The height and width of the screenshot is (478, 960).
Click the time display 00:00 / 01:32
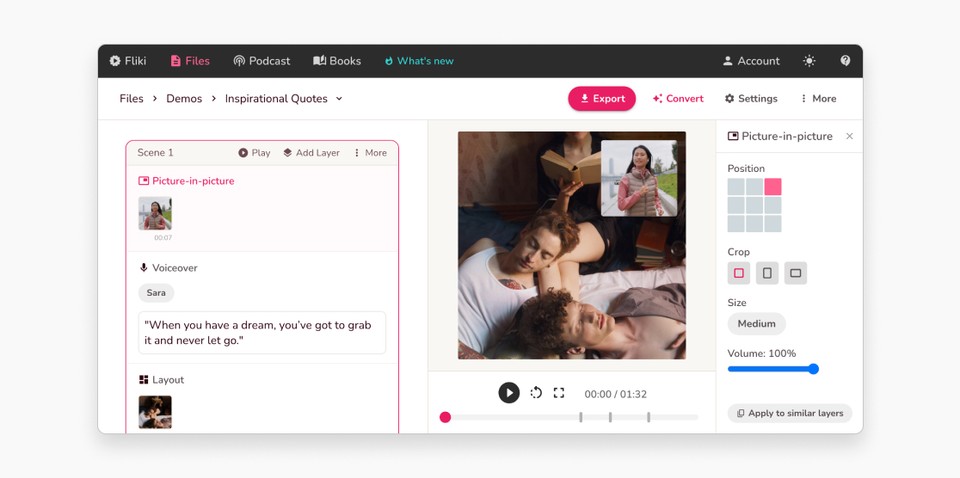[615, 394]
